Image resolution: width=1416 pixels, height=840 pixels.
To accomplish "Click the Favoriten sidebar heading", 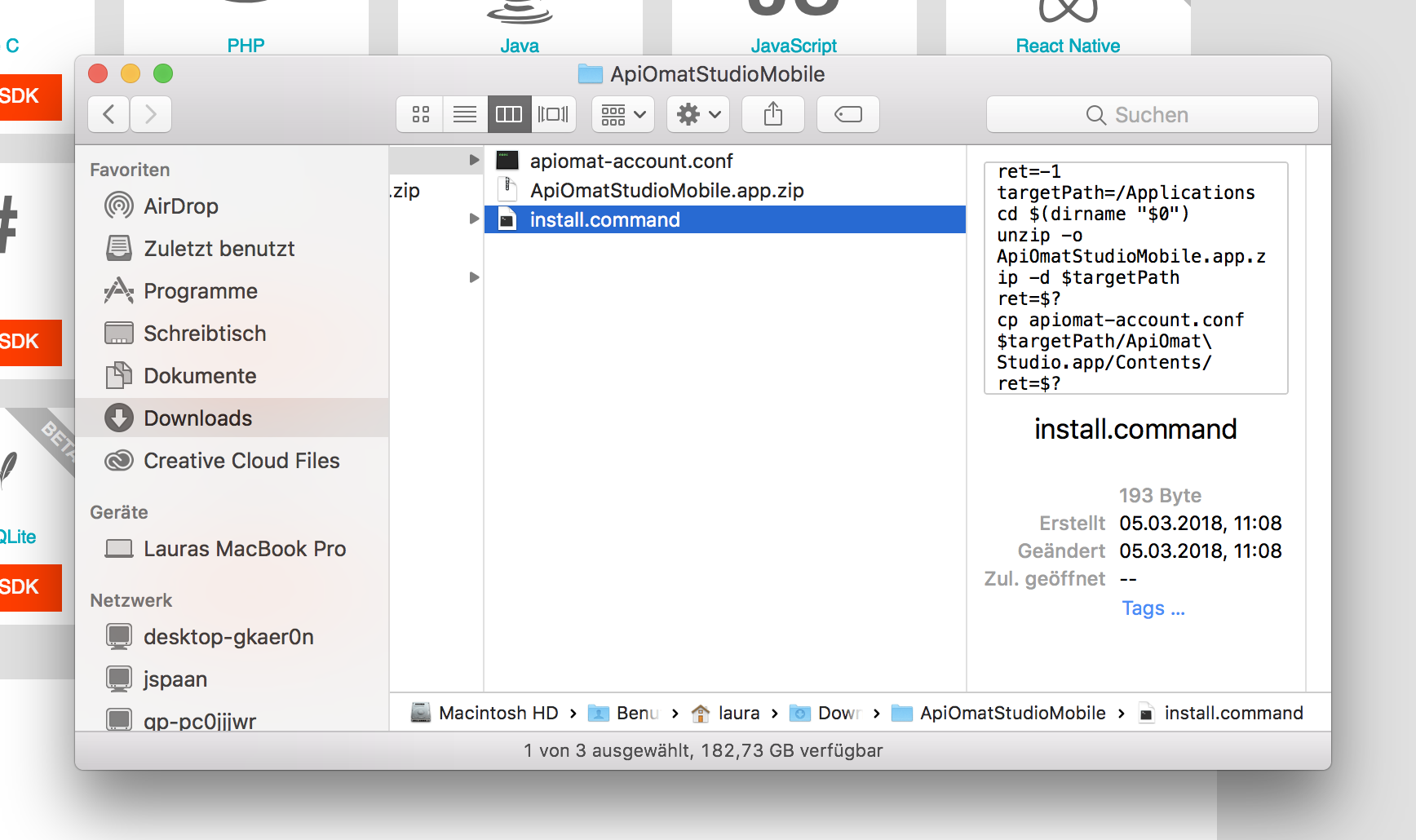I will tap(130, 170).
